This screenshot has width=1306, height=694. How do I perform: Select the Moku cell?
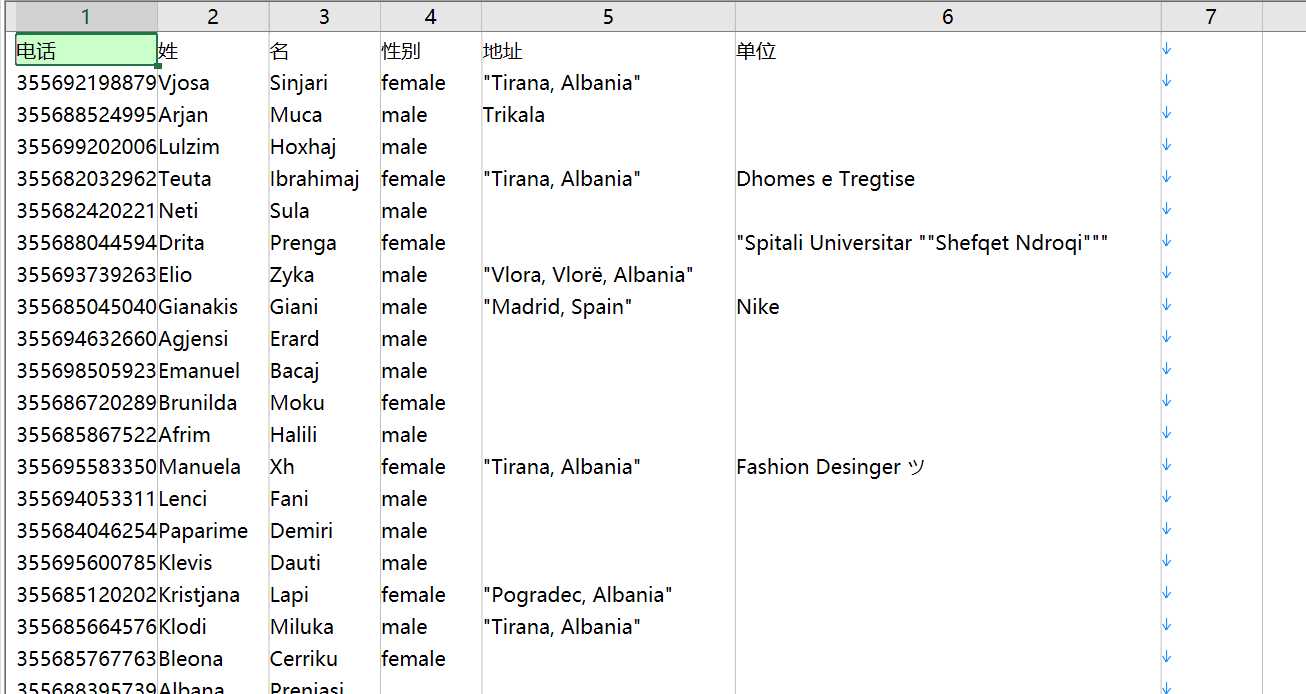point(325,403)
